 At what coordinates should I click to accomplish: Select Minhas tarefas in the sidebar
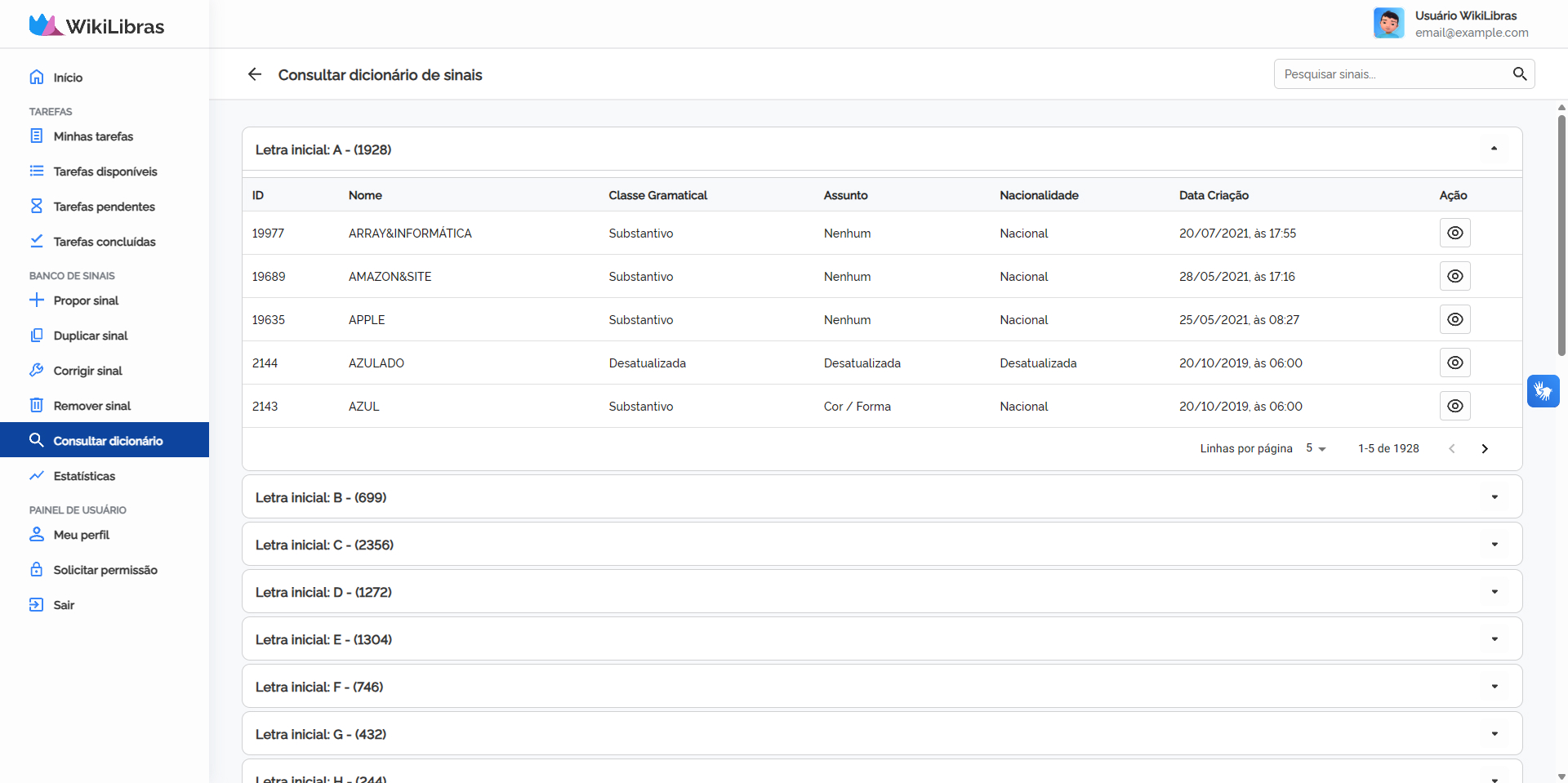(93, 136)
